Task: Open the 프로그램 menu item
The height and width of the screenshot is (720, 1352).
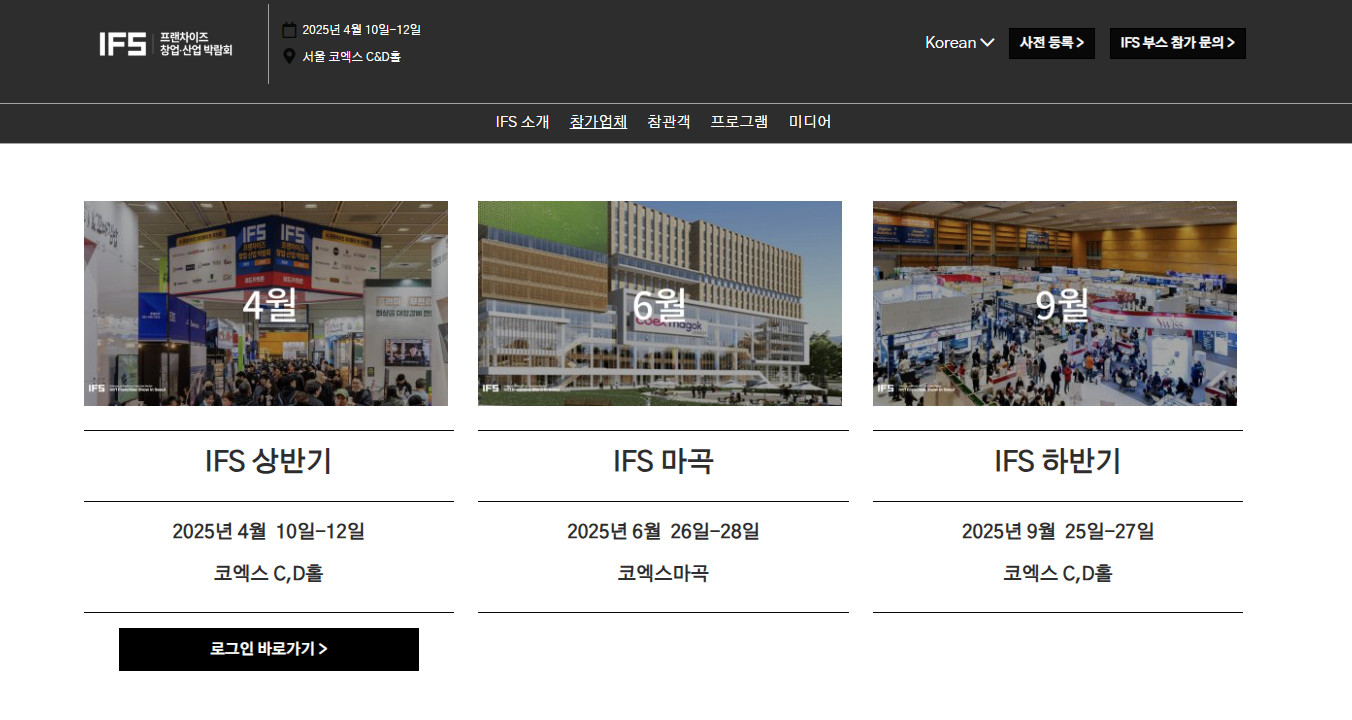Action: pyautogui.click(x=739, y=122)
